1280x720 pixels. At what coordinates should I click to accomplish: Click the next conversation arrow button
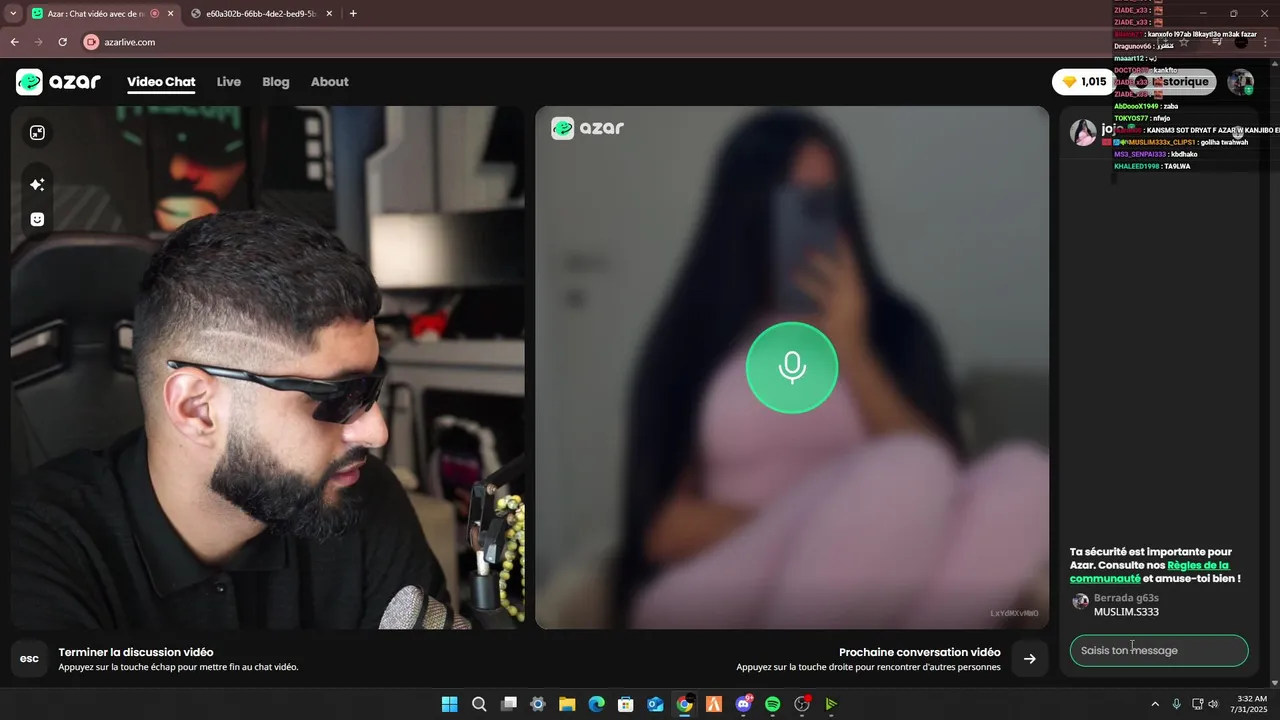(1029, 658)
